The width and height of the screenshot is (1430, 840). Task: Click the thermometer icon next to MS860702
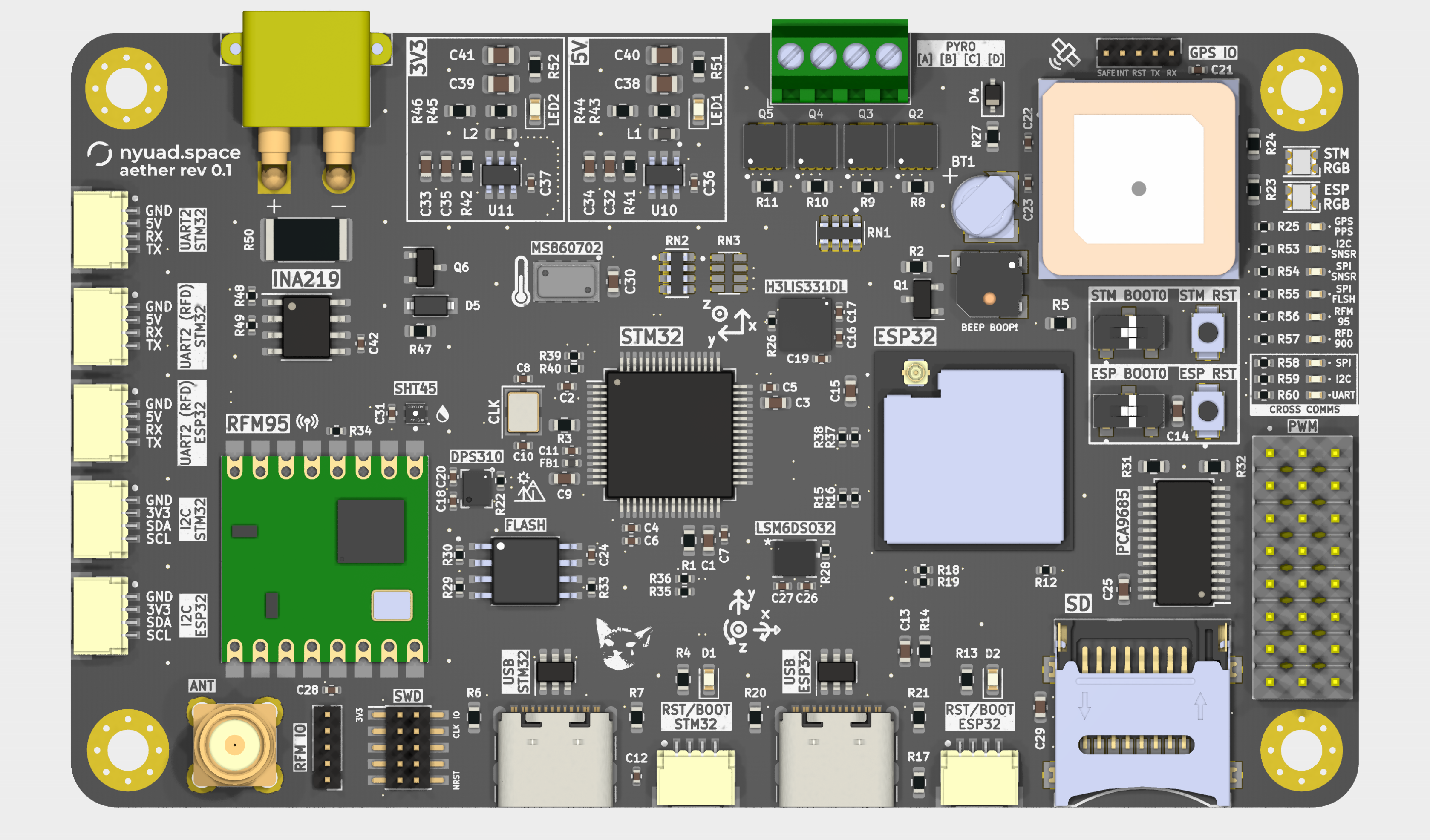520,281
